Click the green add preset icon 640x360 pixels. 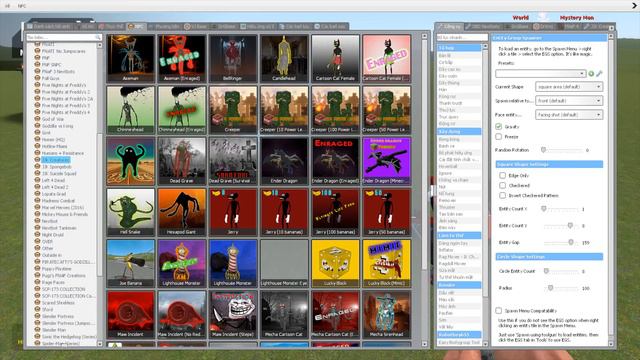click(591, 73)
